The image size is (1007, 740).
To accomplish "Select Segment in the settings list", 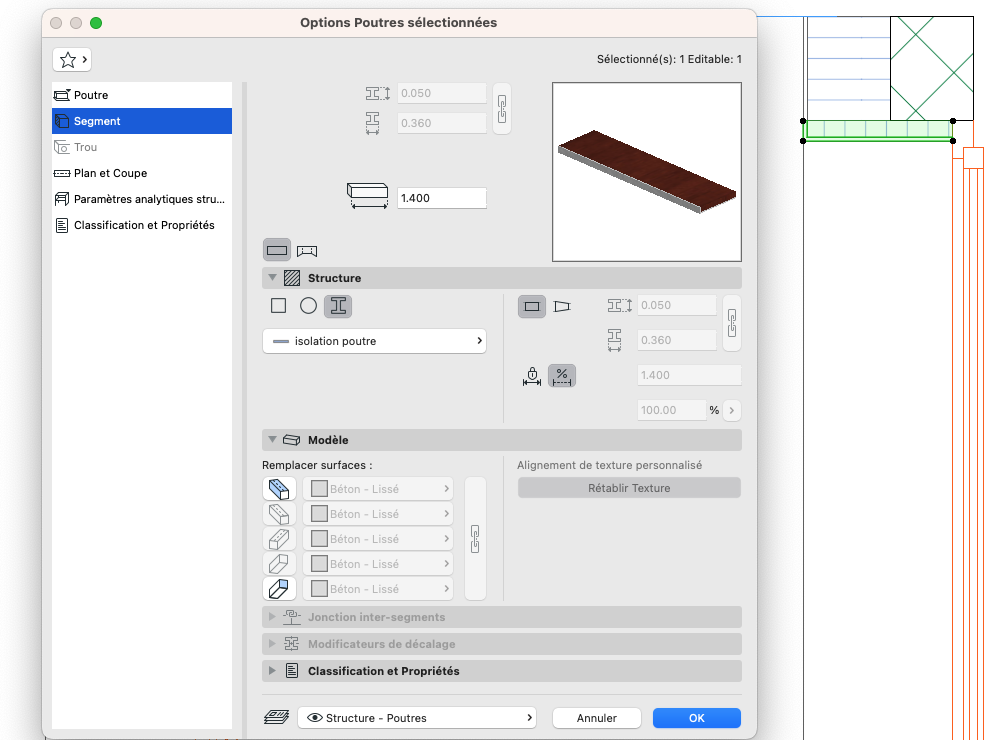I will [141, 121].
